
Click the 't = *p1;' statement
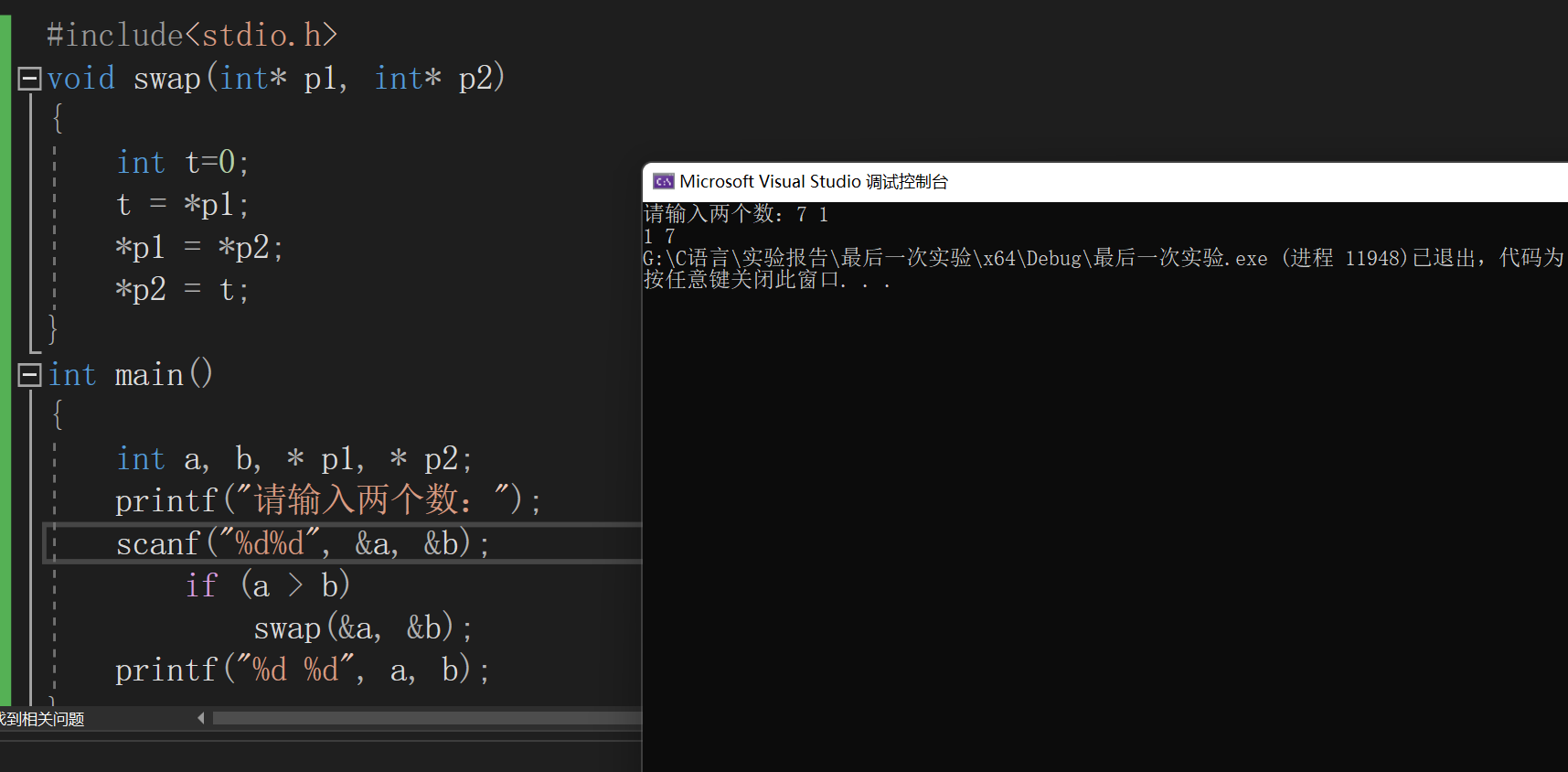click(182, 204)
